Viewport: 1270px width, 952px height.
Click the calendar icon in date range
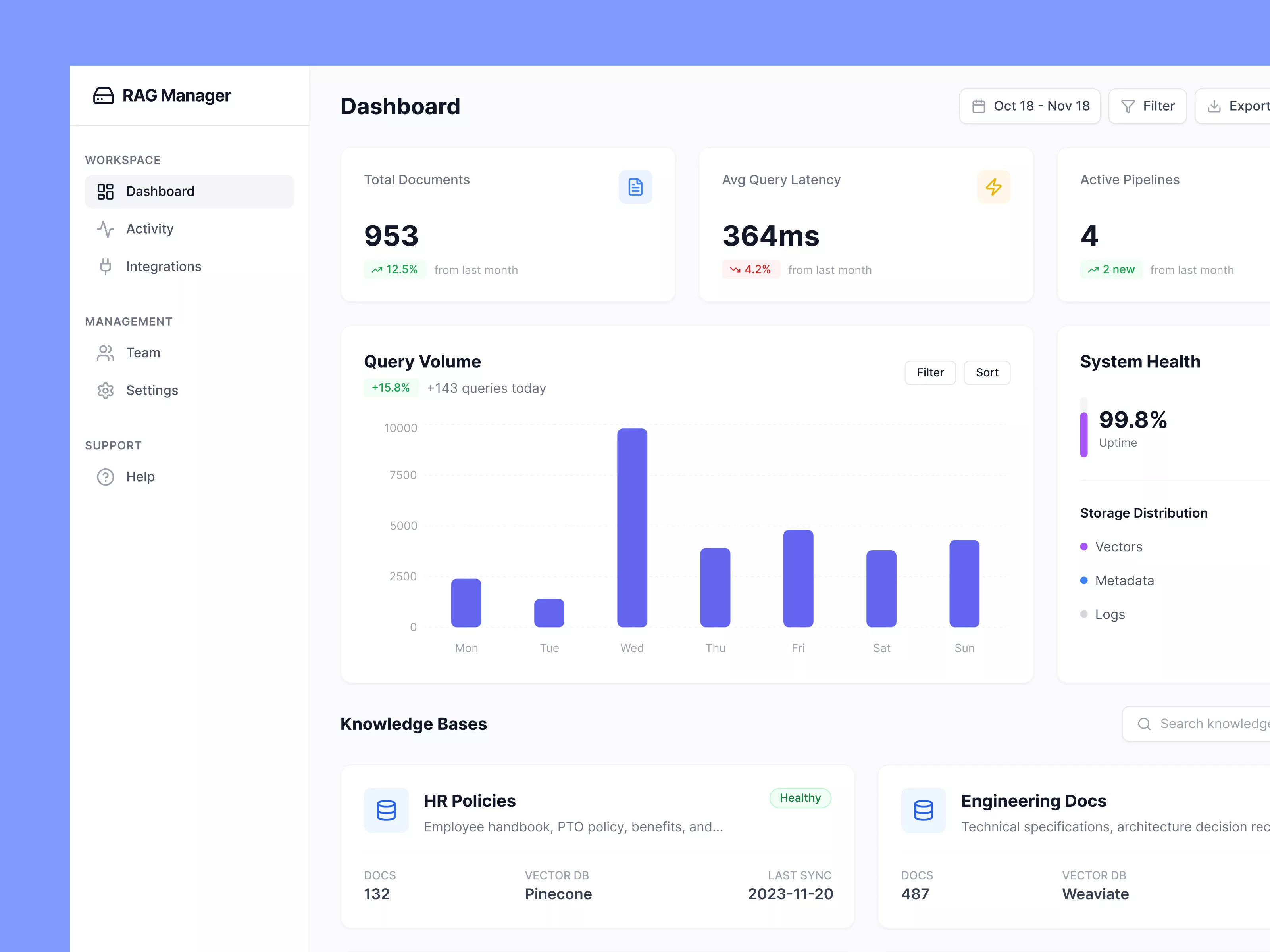coord(978,106)
